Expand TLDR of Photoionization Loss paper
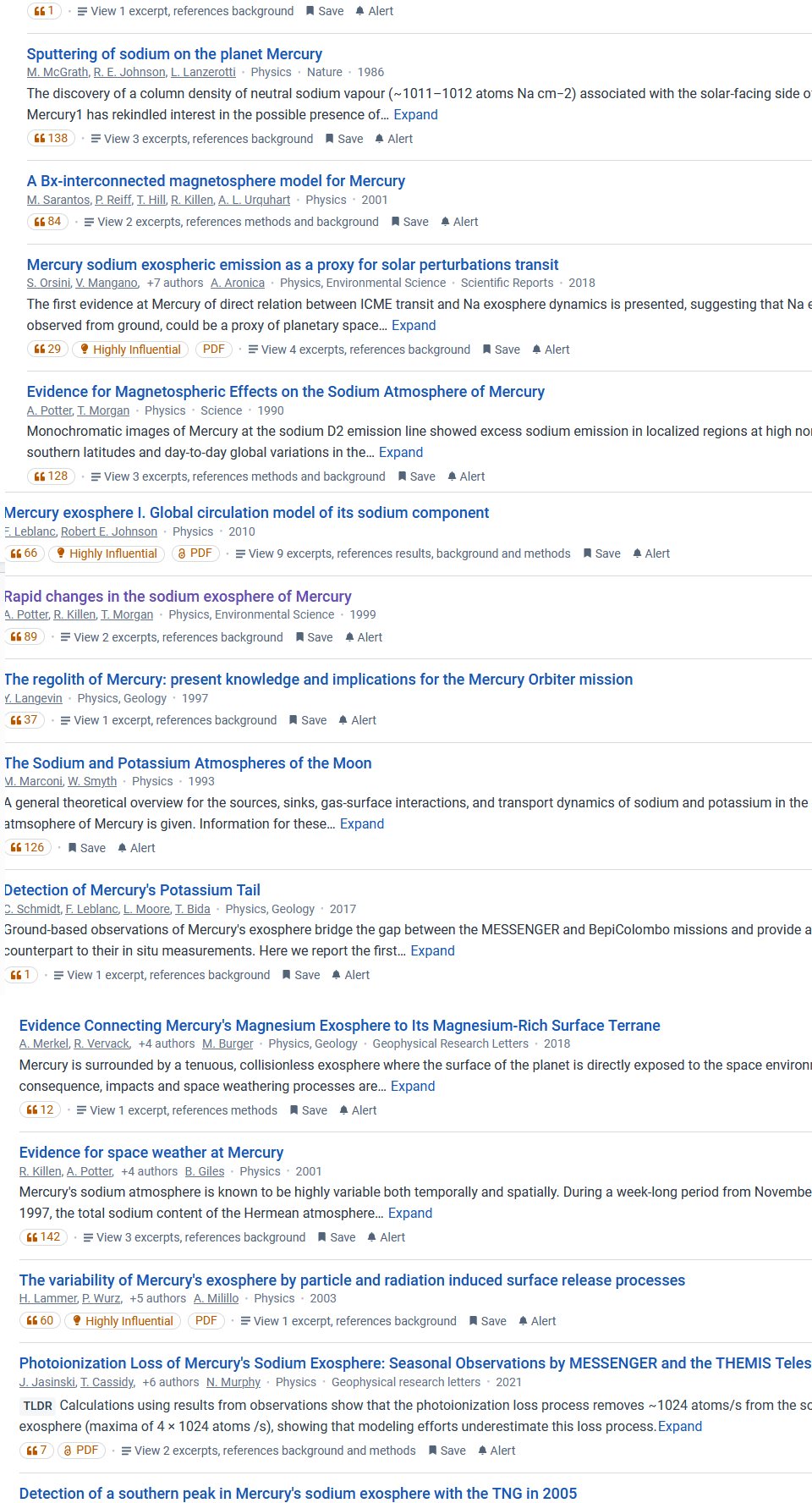 pos(680,1426)
